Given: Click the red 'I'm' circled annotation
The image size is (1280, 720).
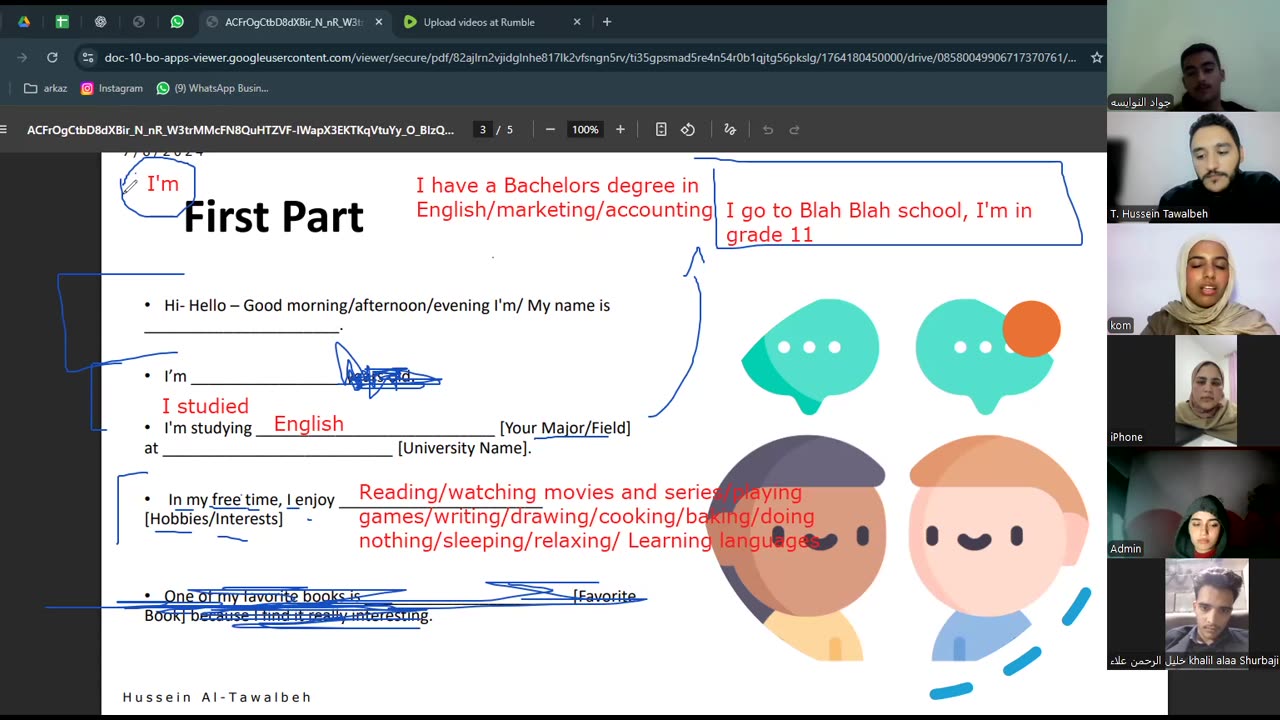Looking at the screenshot, I should pos(162,184).
